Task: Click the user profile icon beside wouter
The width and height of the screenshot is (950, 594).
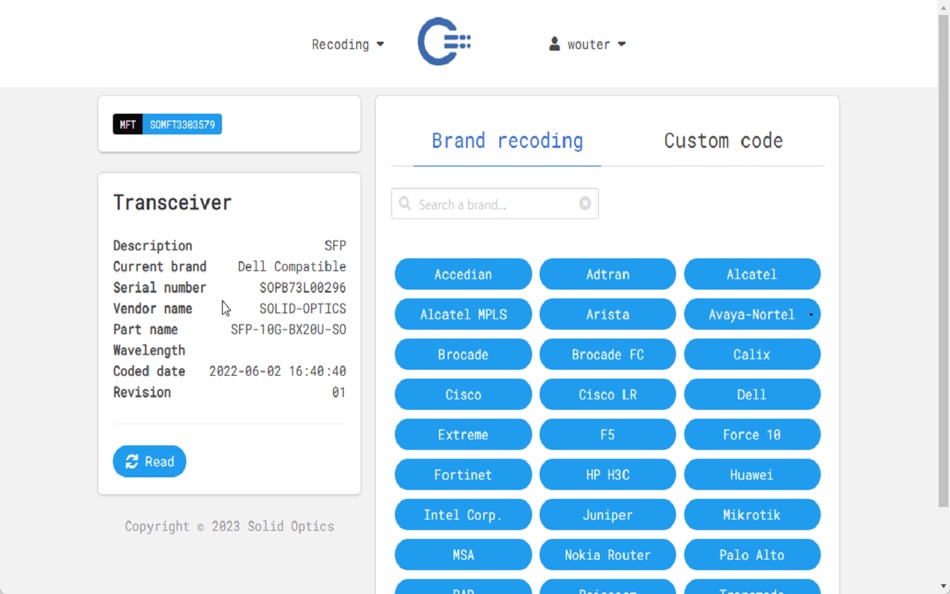Action: [554, 44]
